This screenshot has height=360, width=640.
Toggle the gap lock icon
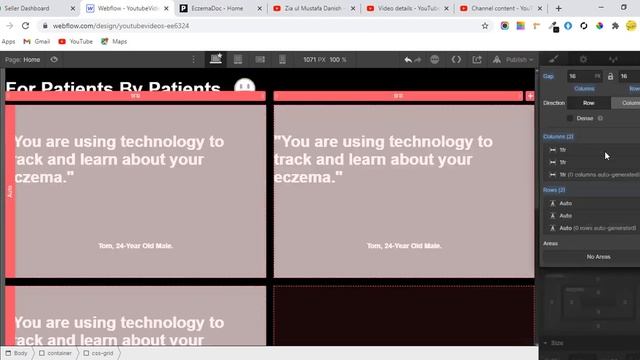point(610,76)
